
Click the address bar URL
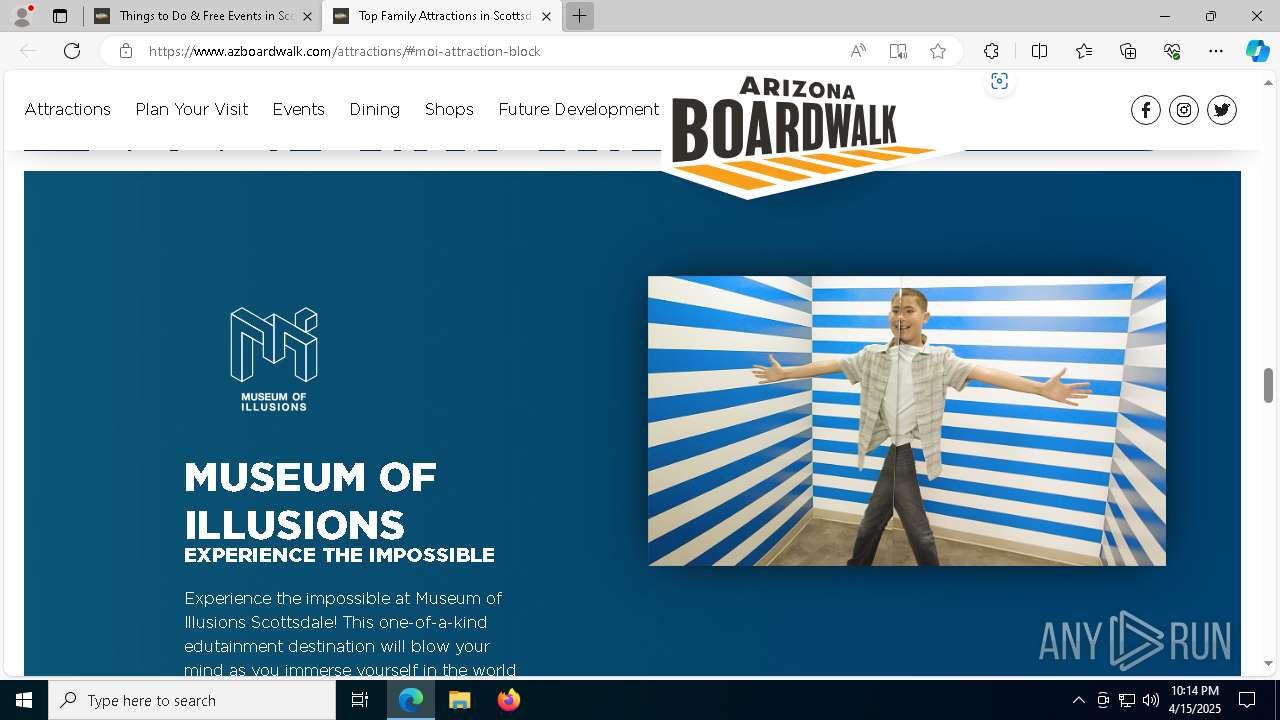click(x=345, y=51)
